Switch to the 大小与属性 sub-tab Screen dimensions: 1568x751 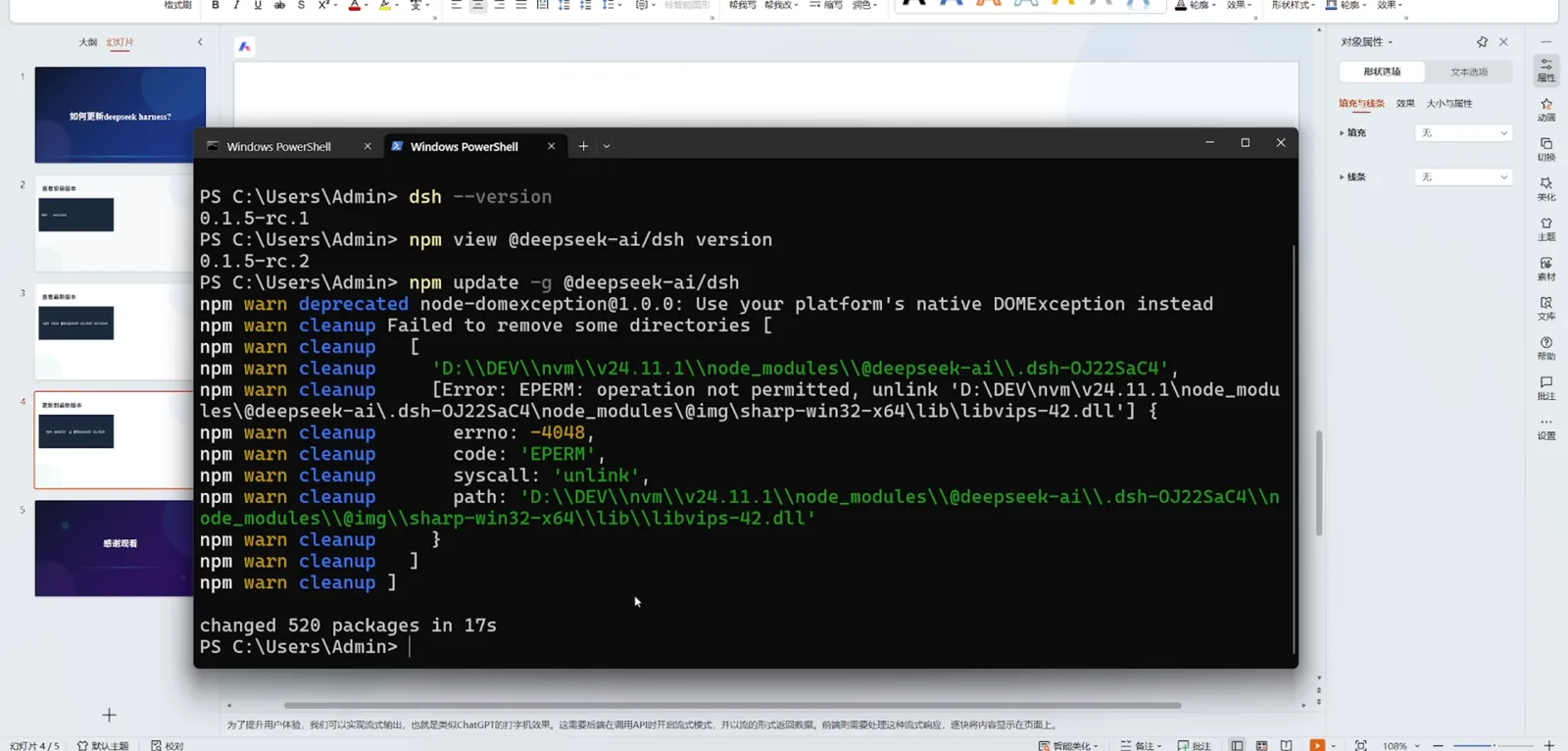pyautogui.click(x=1449, y=103)
